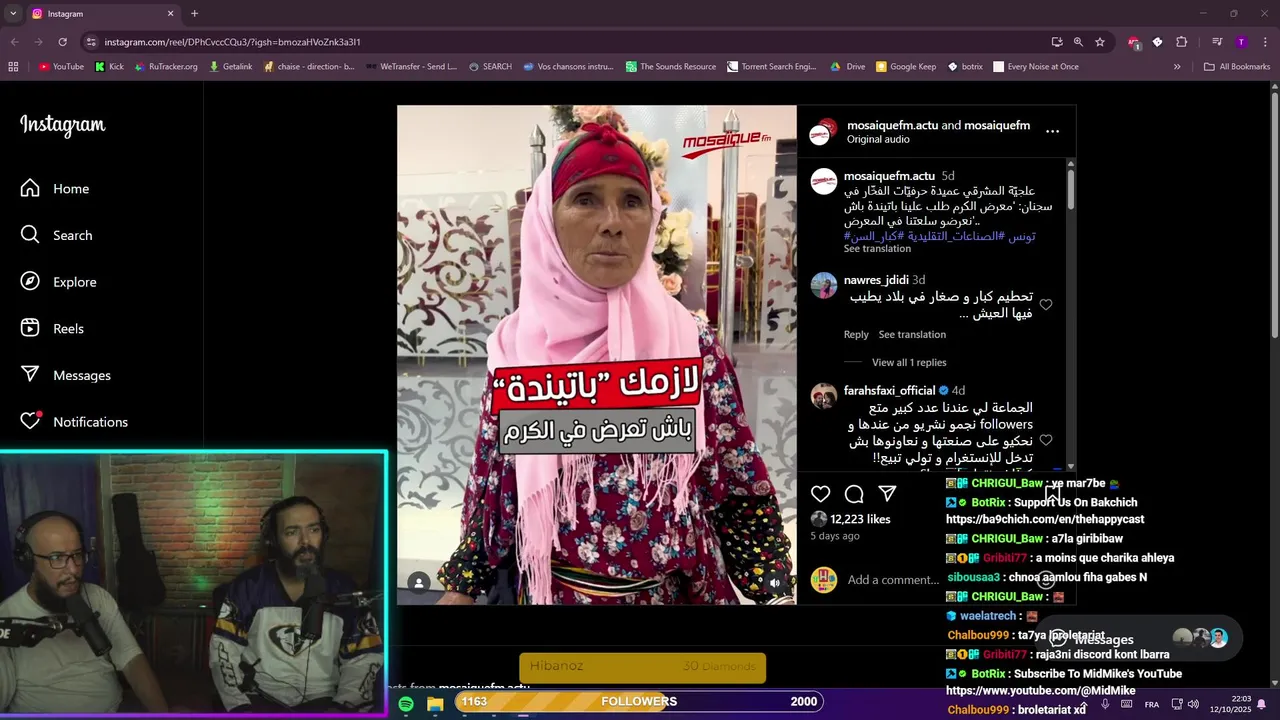
Task: Open File Explorer from taskbar
Action: [435, 704]
